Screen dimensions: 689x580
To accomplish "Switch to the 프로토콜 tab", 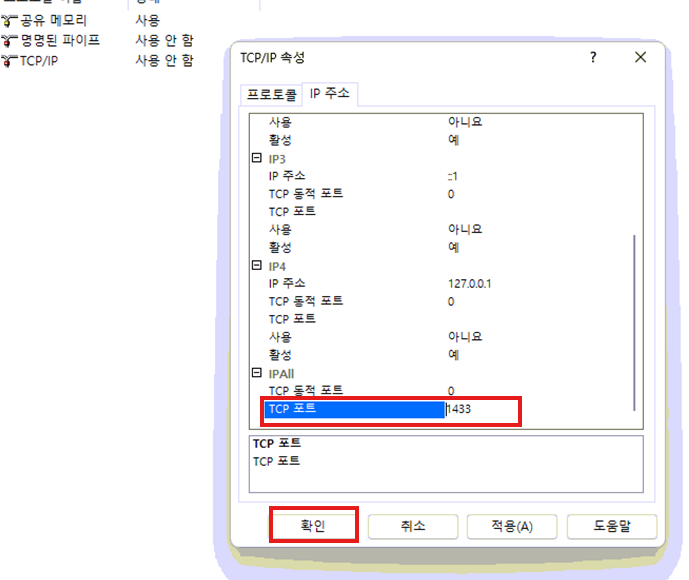I will coord(271,94).
